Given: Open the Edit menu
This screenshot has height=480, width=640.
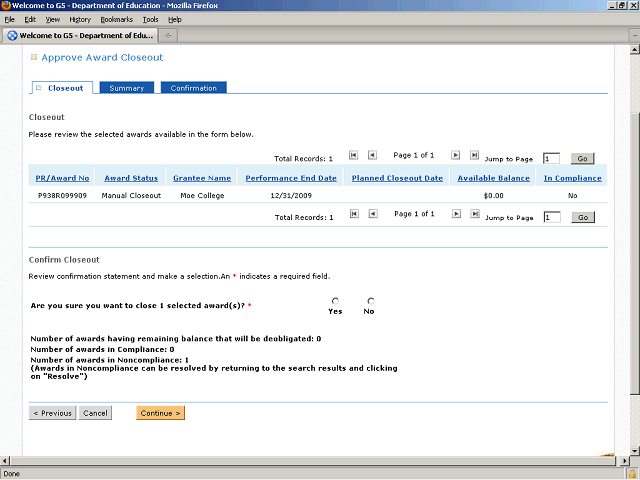Looking at the screenshot, I should click(30, 20).
